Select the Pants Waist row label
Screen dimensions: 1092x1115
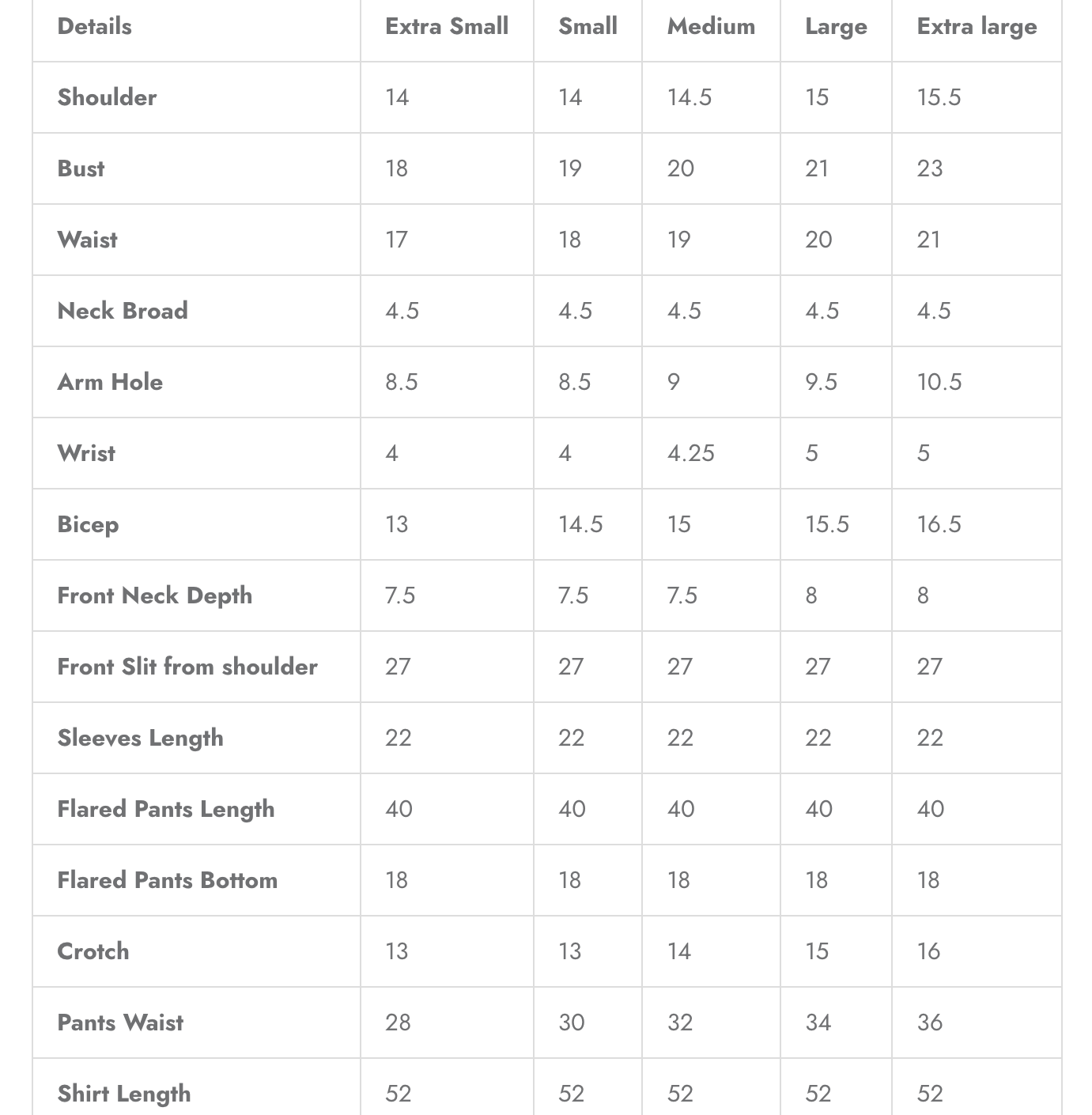click(x=120, y=1022)
